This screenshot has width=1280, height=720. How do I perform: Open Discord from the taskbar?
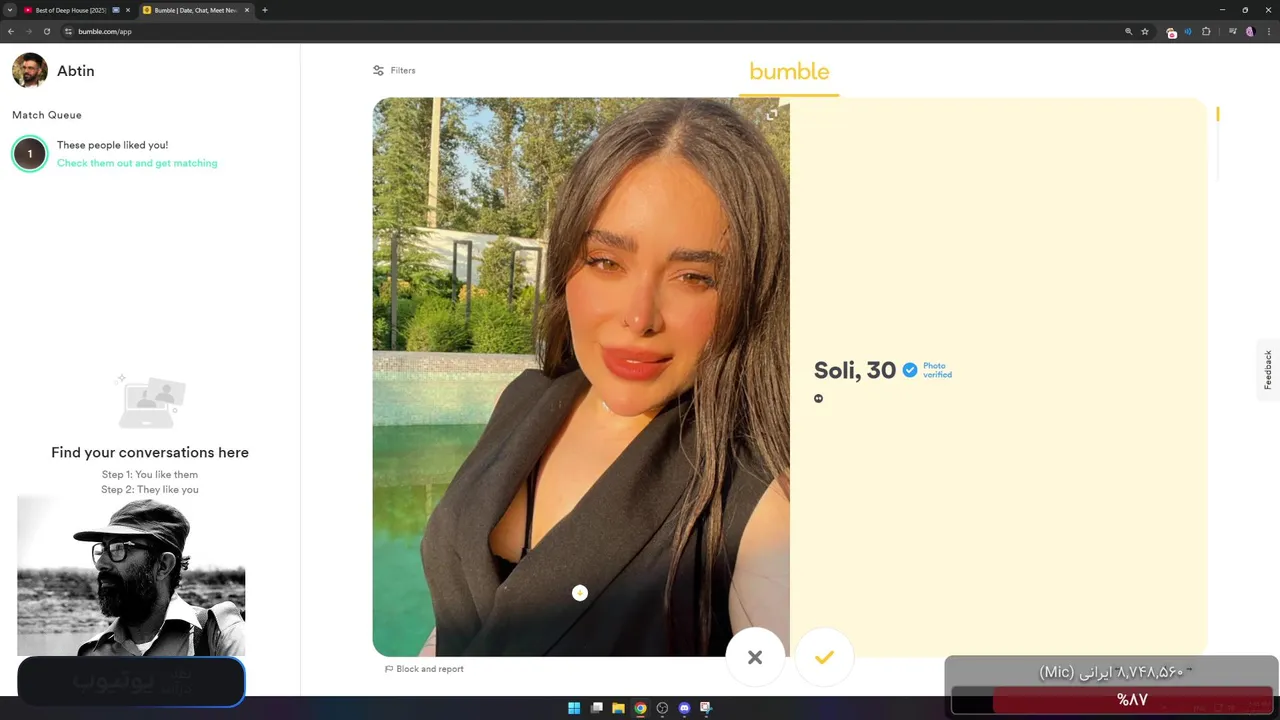[684, 708]
